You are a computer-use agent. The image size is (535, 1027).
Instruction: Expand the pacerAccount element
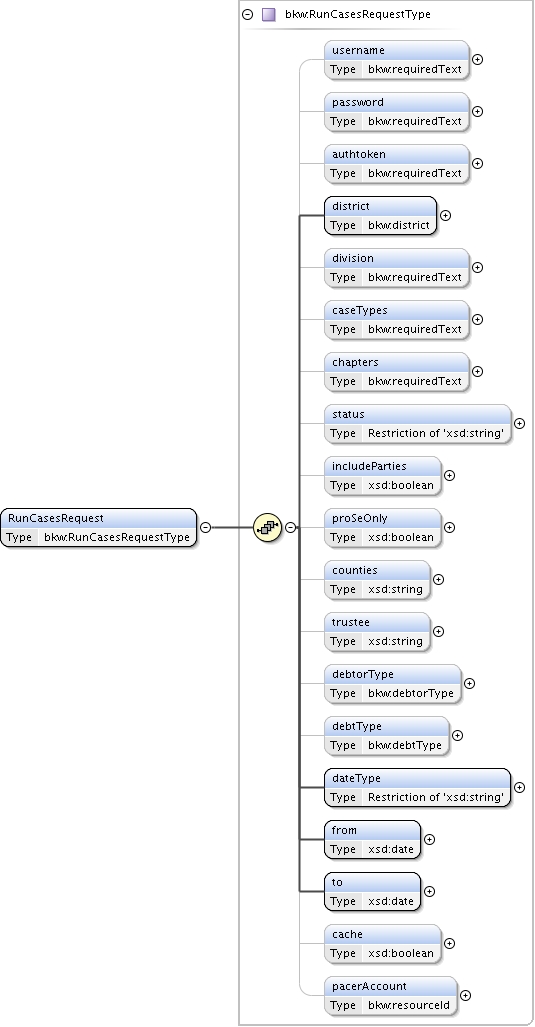(x=466, y=995)
